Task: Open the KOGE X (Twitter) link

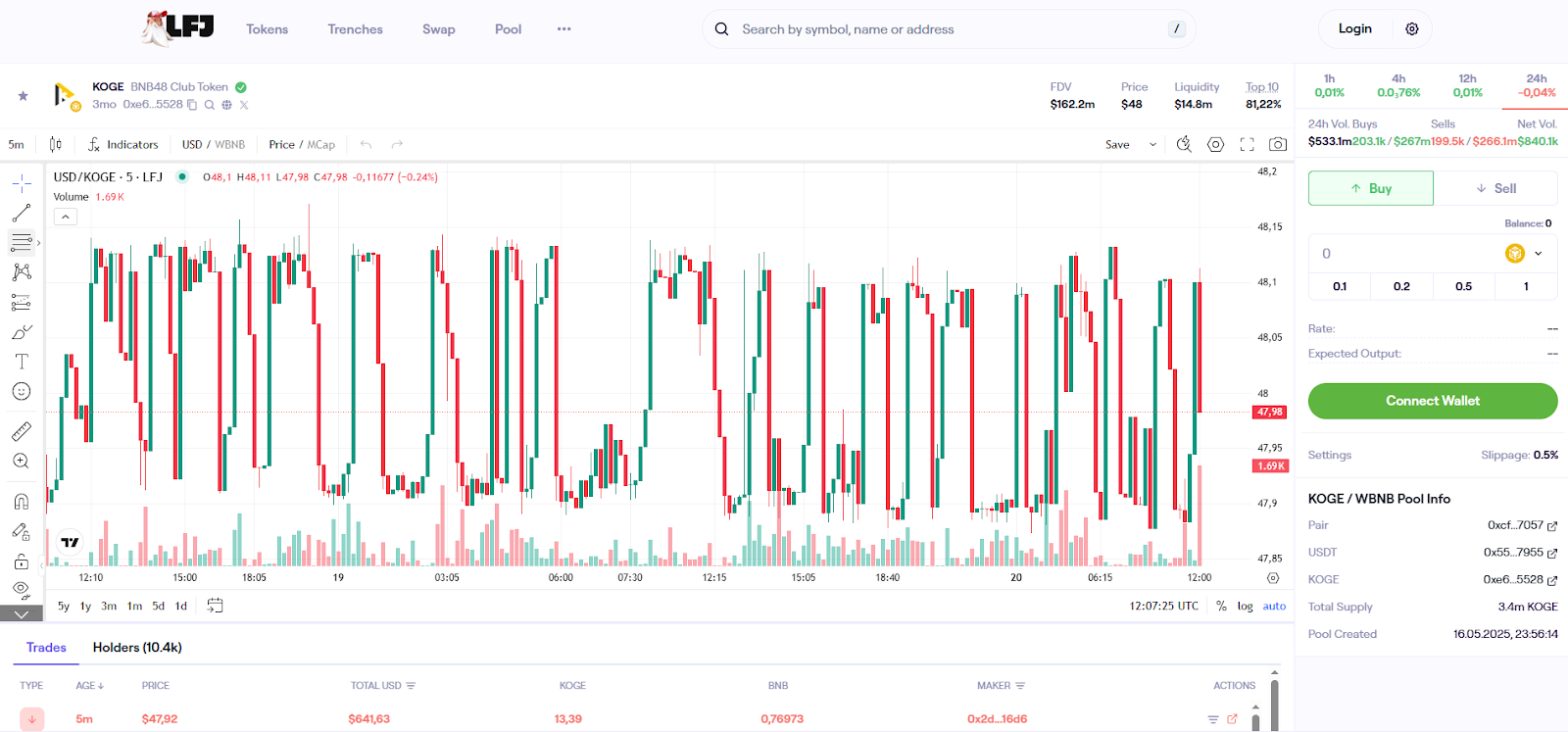Action: [244, 105]
